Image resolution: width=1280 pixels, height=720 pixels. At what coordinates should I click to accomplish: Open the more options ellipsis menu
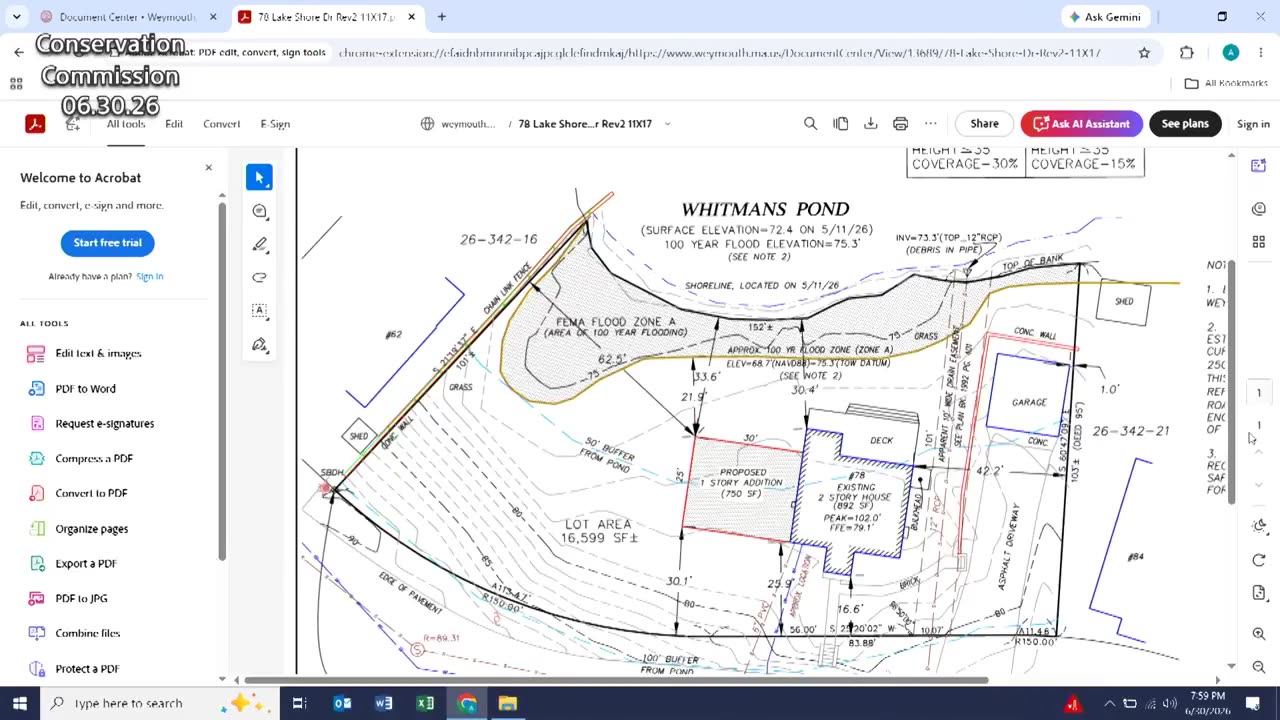pos(931,124)
